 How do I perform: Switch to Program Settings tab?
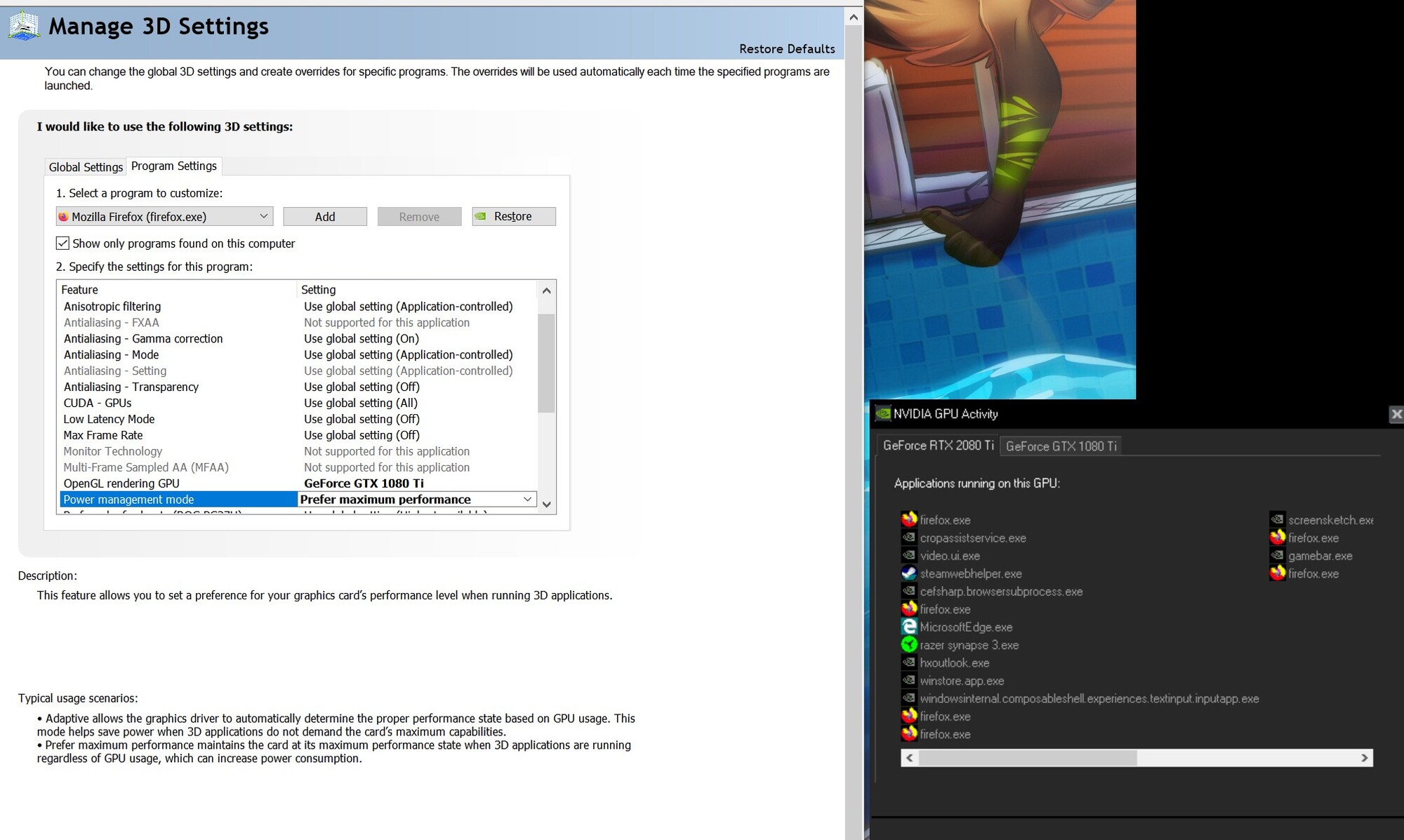pos(174,166)
